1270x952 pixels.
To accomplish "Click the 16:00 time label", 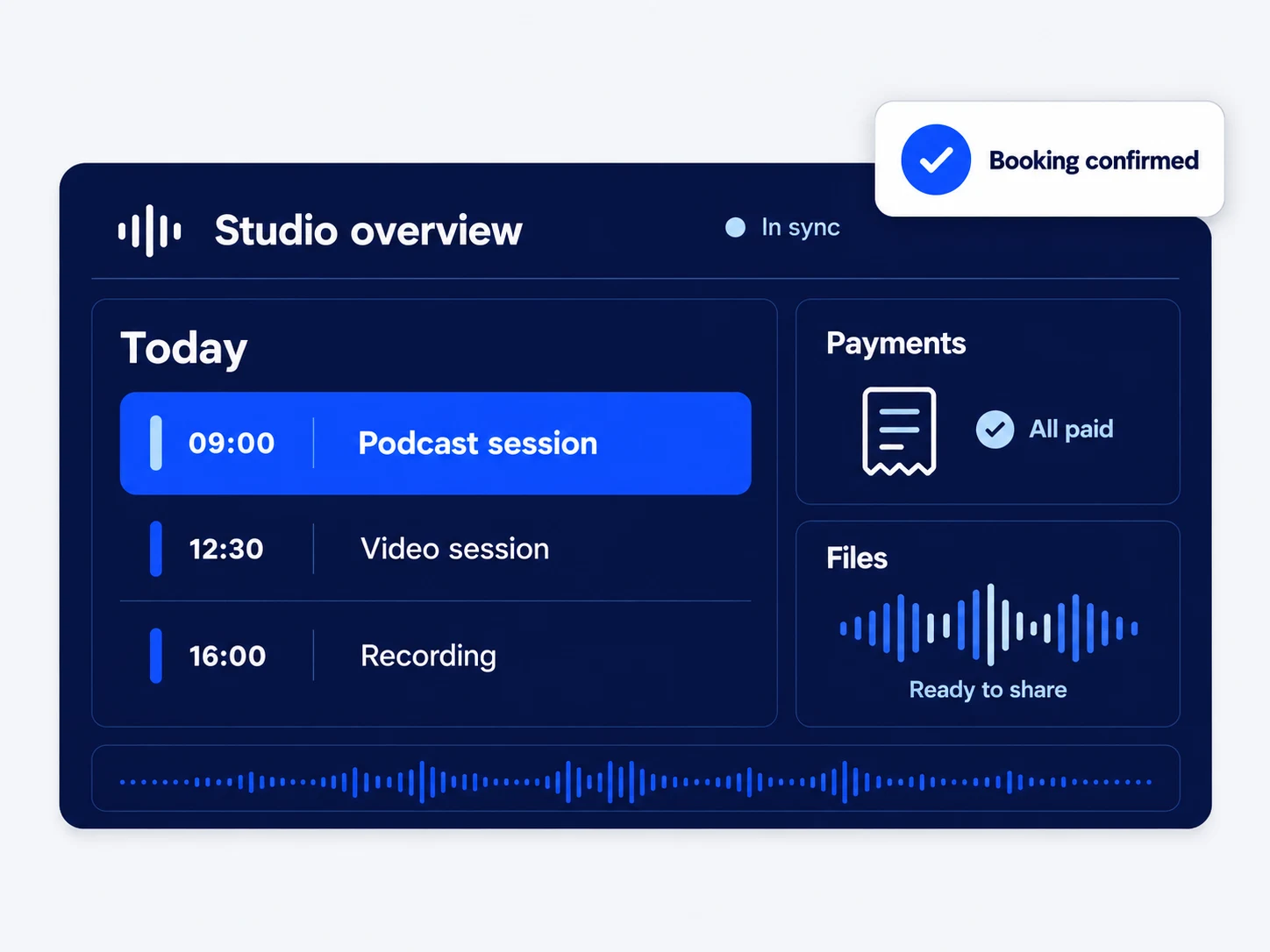I will click(227, 656).
